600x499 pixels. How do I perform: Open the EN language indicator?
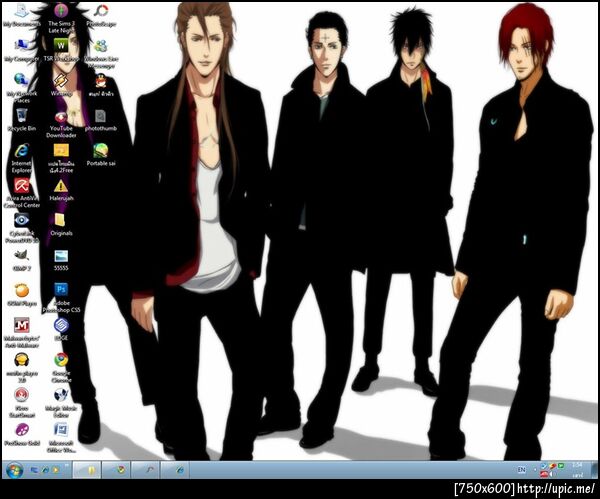coord(521,470)
